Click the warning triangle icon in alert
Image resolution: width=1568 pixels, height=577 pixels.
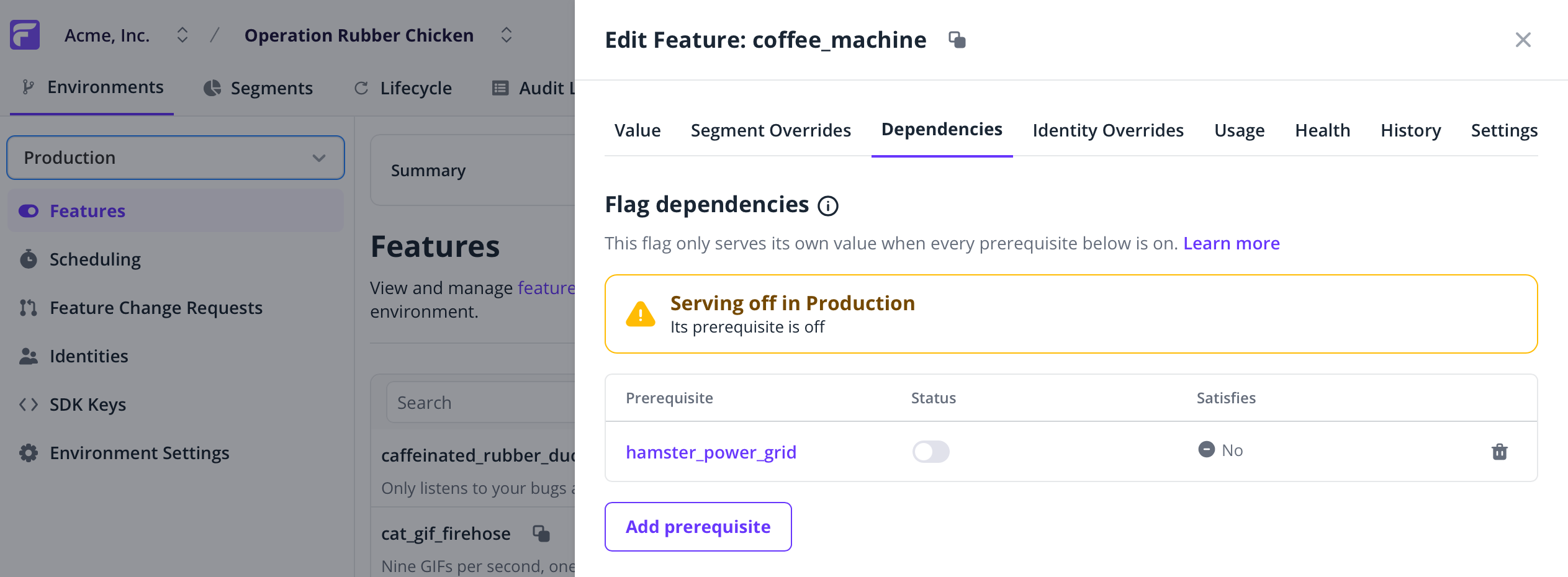coord(641,314)
